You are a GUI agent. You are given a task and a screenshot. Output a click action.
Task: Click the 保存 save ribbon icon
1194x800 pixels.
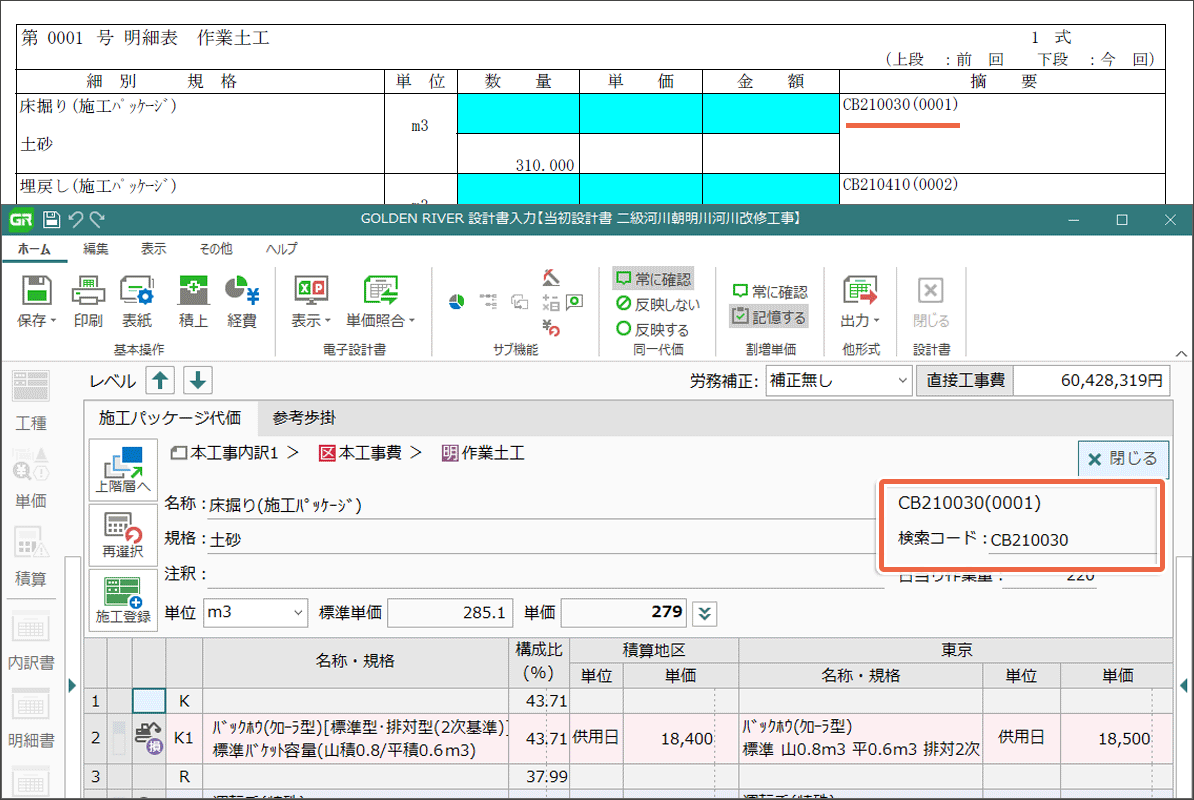[x=36, y=291]
